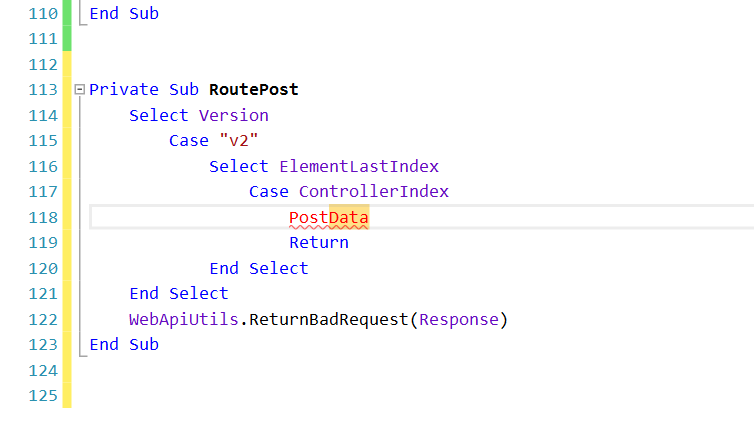This screenshot has height=432, width=754.
Task: Click line number 125
Action: point(43,396)
